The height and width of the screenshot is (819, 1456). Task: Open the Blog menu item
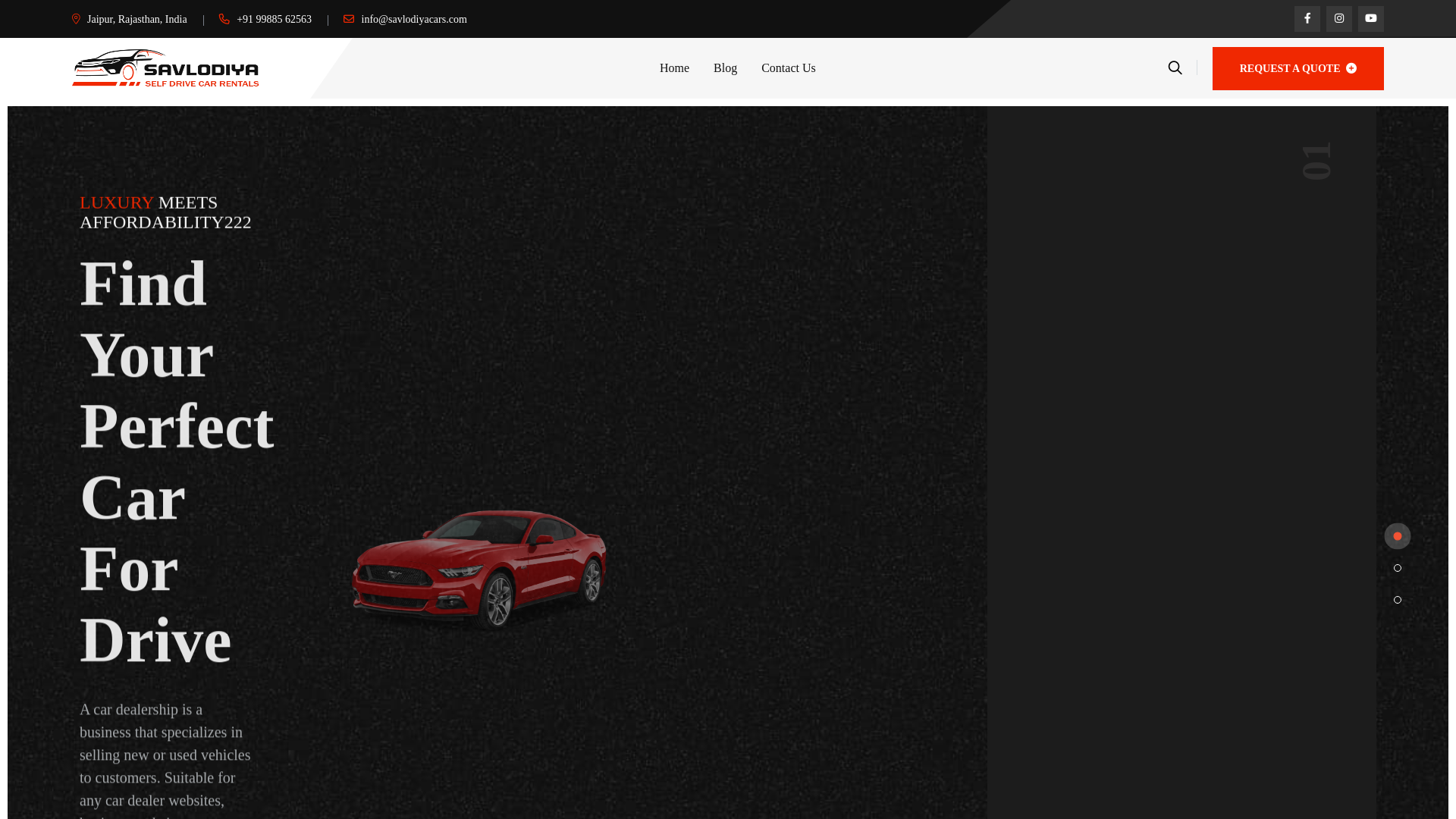point(725,68)
